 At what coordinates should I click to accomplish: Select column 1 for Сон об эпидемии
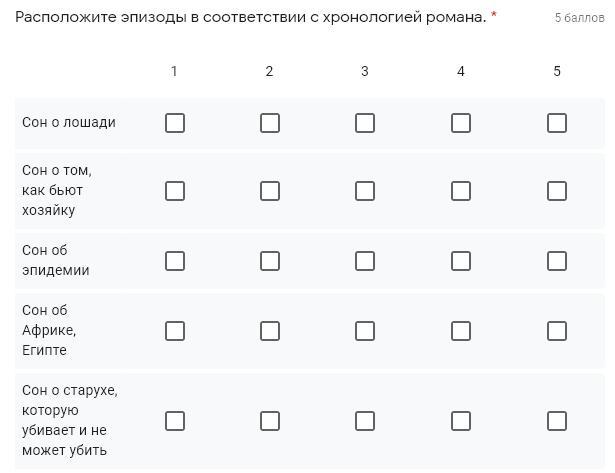point(175,261)
